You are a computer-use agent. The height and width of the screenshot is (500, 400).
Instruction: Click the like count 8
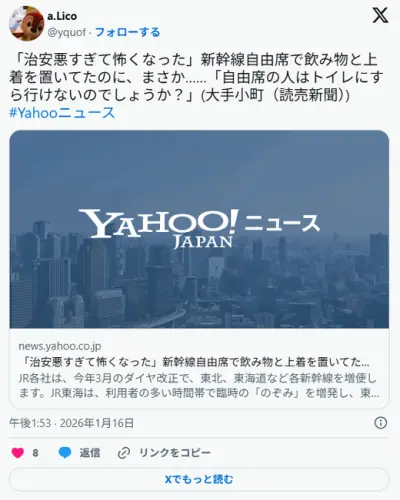coord(35,453)
